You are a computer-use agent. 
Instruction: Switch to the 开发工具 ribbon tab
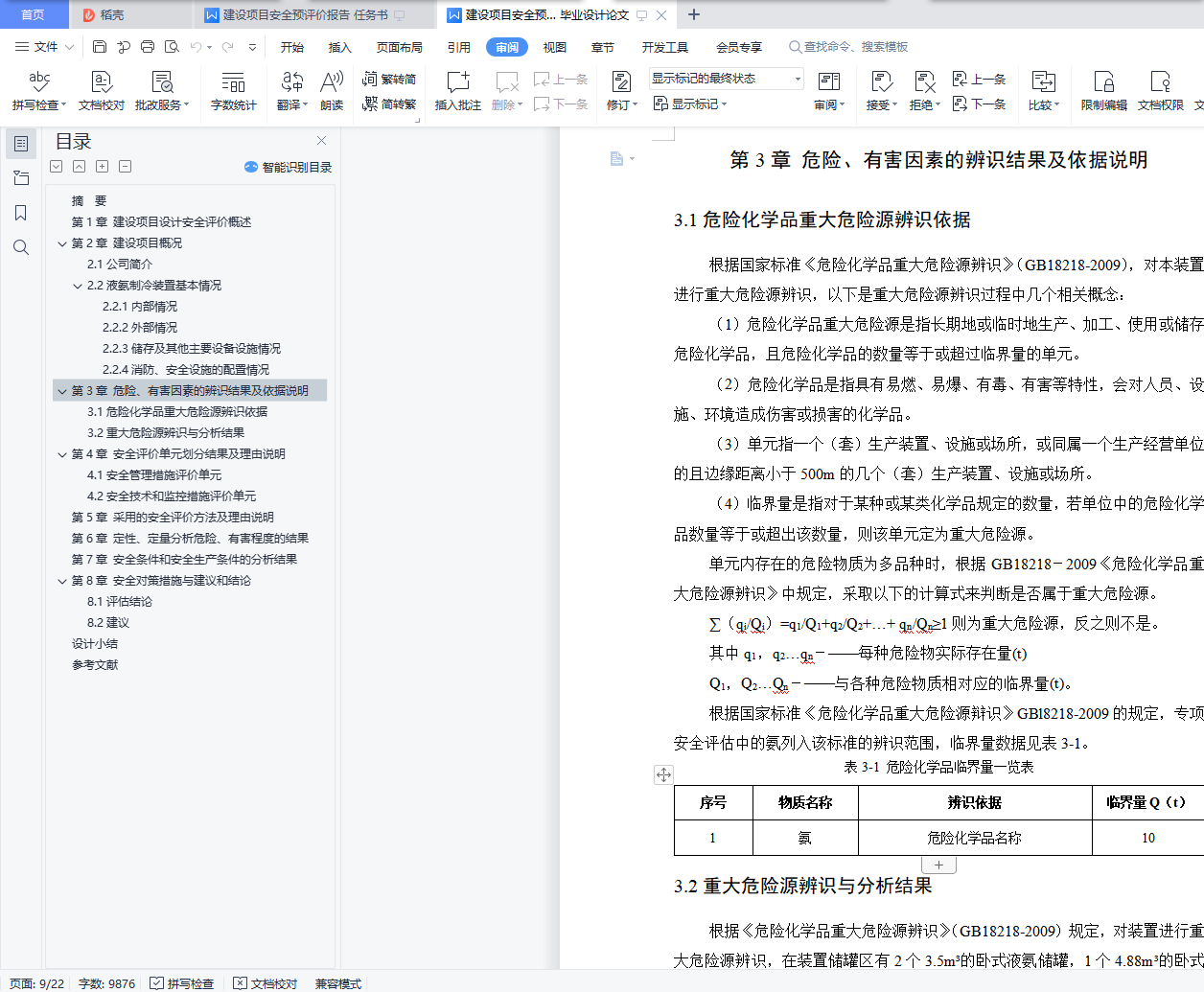(665, 47)
